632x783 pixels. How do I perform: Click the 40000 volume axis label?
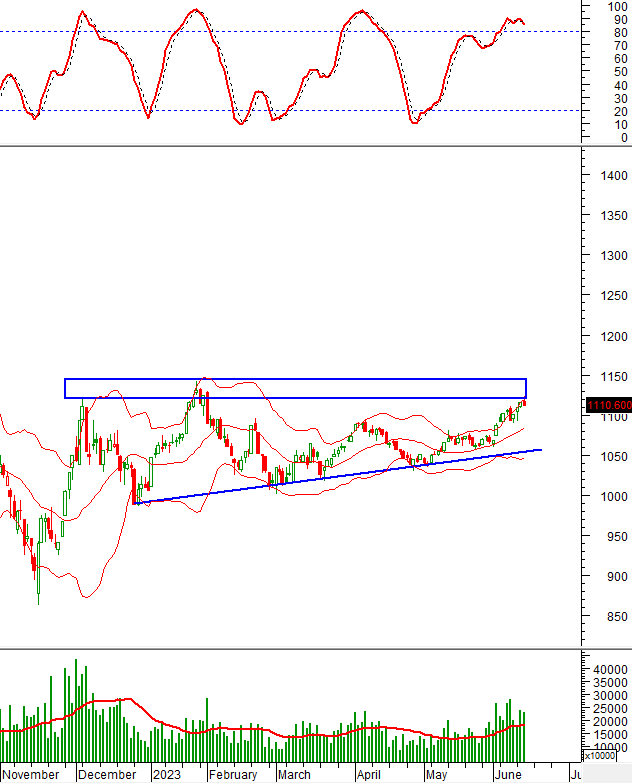tap(608, 669)
